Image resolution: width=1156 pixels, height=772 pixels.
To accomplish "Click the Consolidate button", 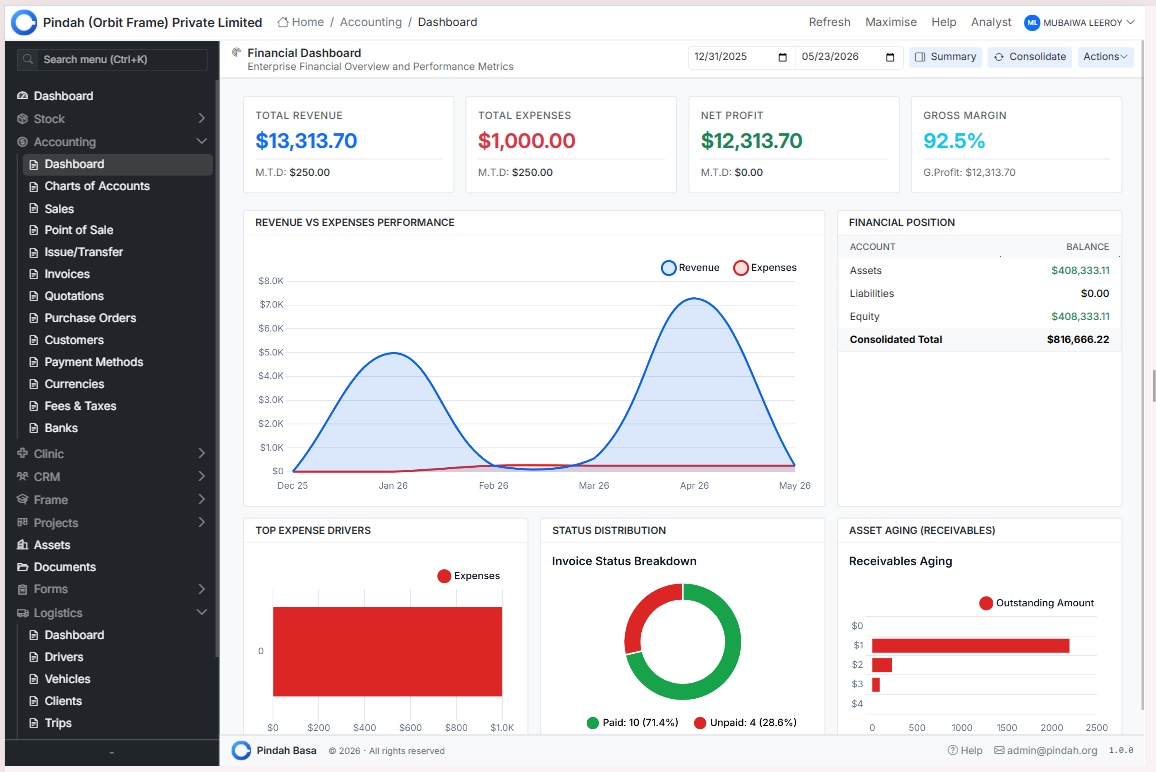I will [1030, 57].
